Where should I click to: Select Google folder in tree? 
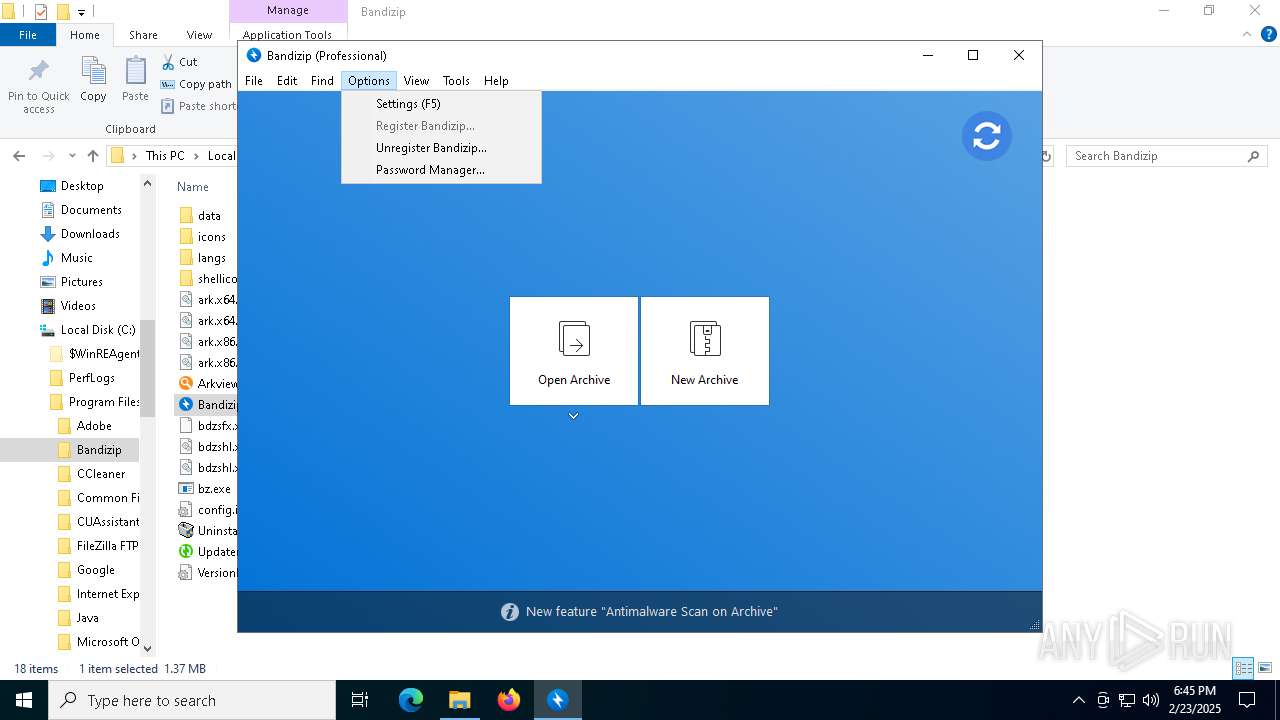click(x=95, y=570)
